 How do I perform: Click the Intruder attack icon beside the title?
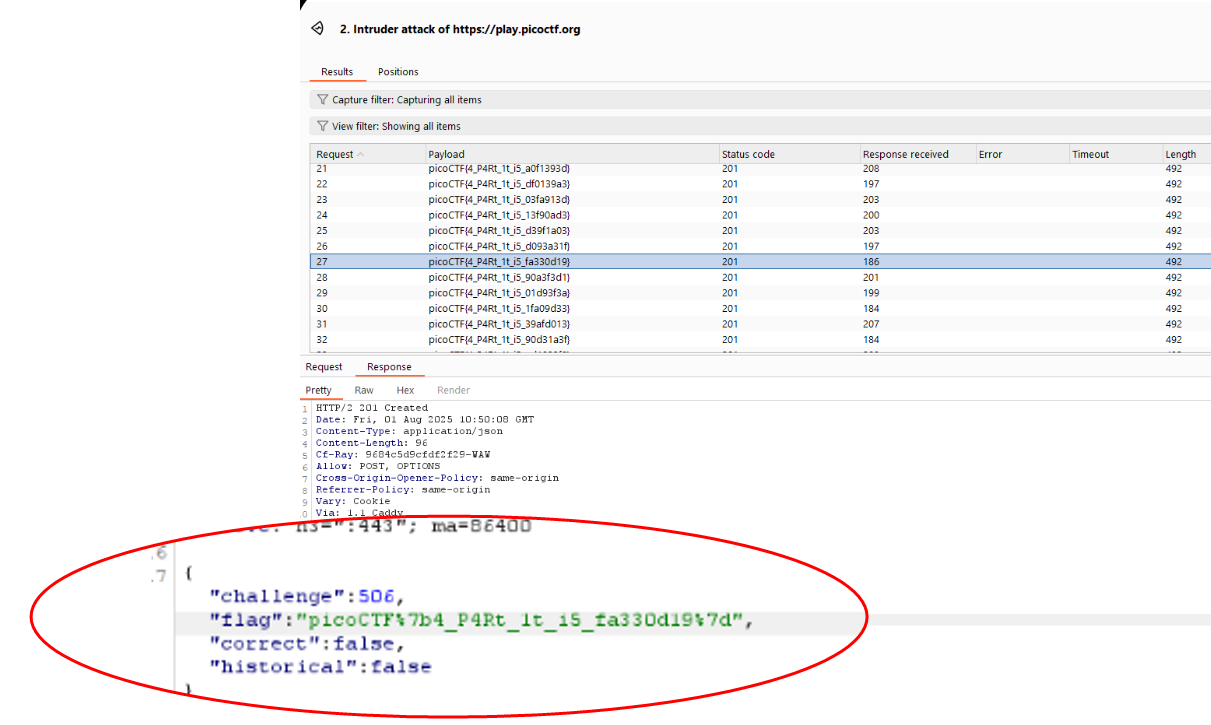[317, 29]
